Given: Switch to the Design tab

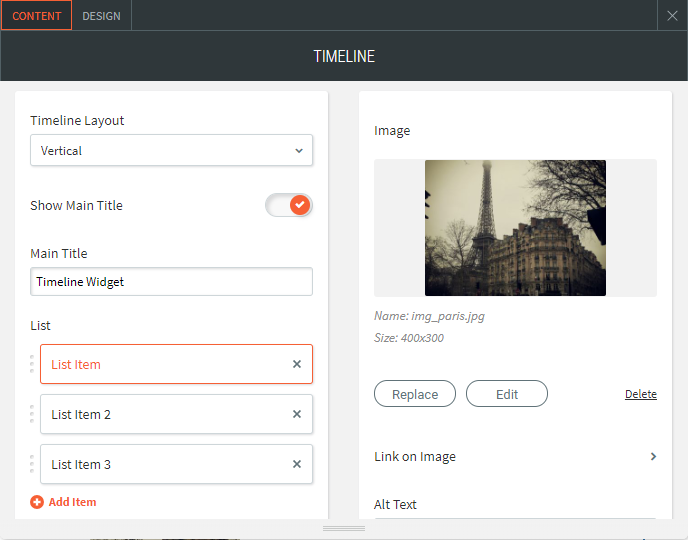Looking at the screenshot, I should [x=101, y=16].
